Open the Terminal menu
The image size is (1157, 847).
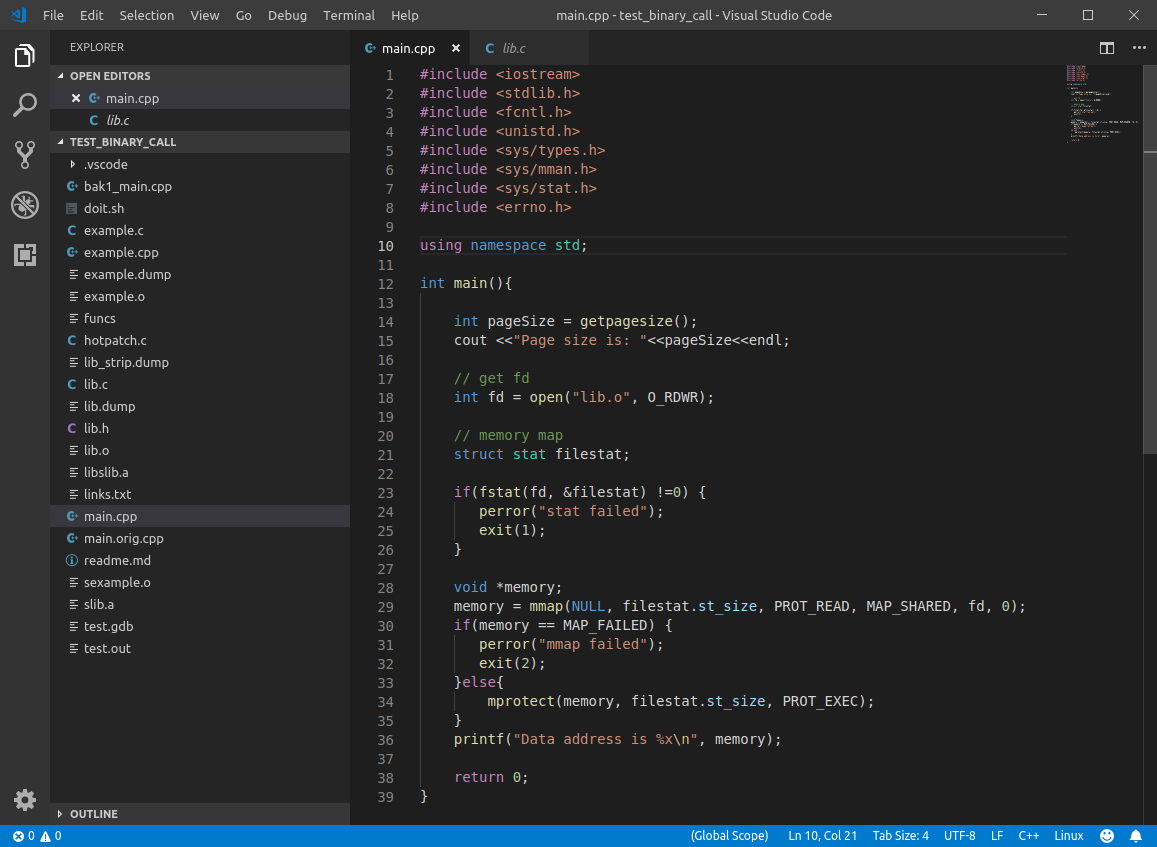[x=349, y=15]
